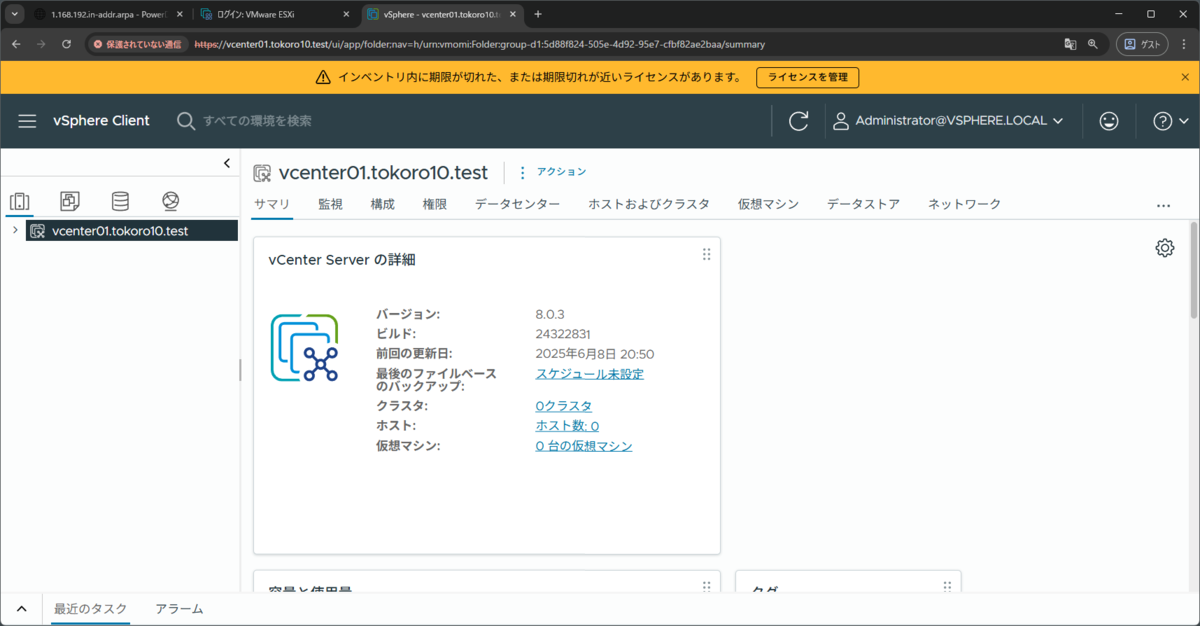This screenshot has height=626, width=1200.
Task: Click the browser address bar URL
Action: pyautogui.click(x=480, y=44)
